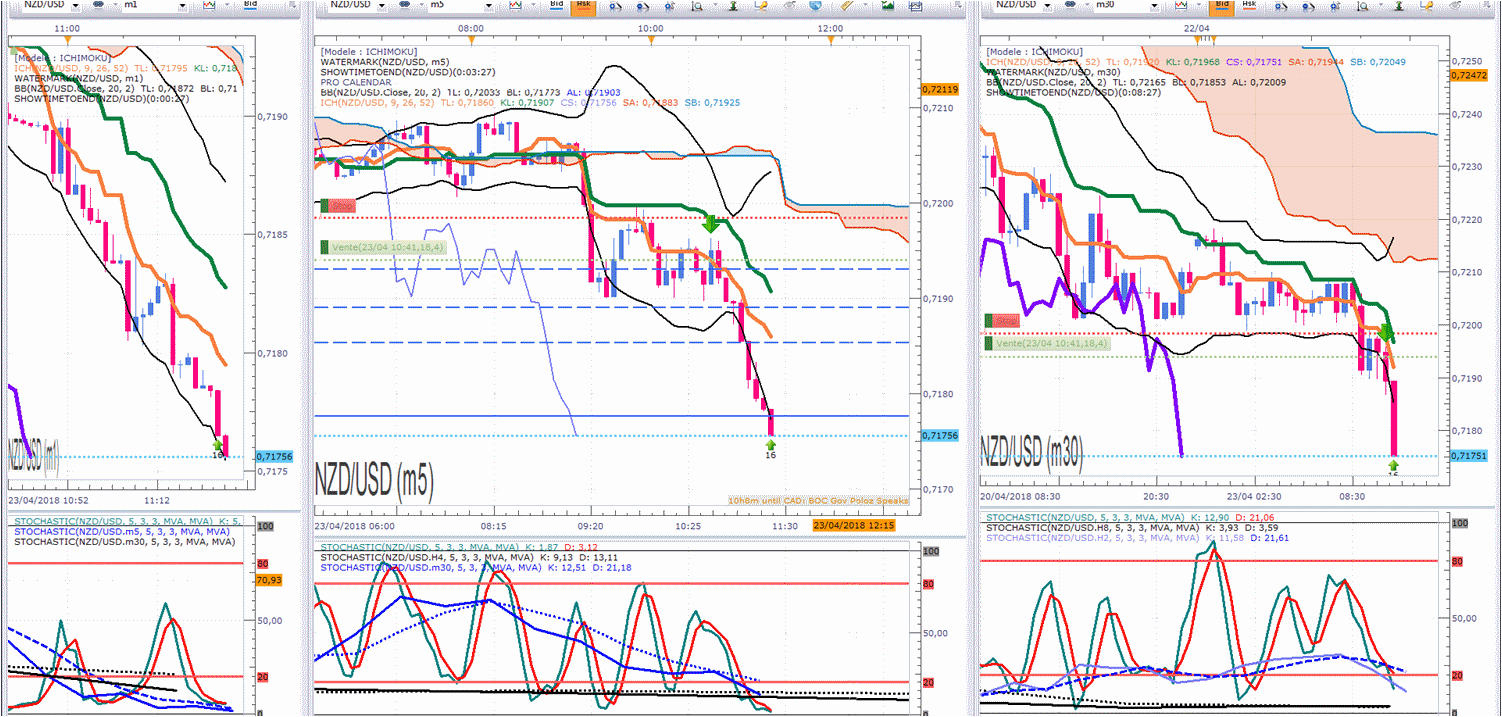This screenshot has height=717, width=1502.
Task: Expand the link icon arrow in m30 toolbar
Action: [1088, 5]
